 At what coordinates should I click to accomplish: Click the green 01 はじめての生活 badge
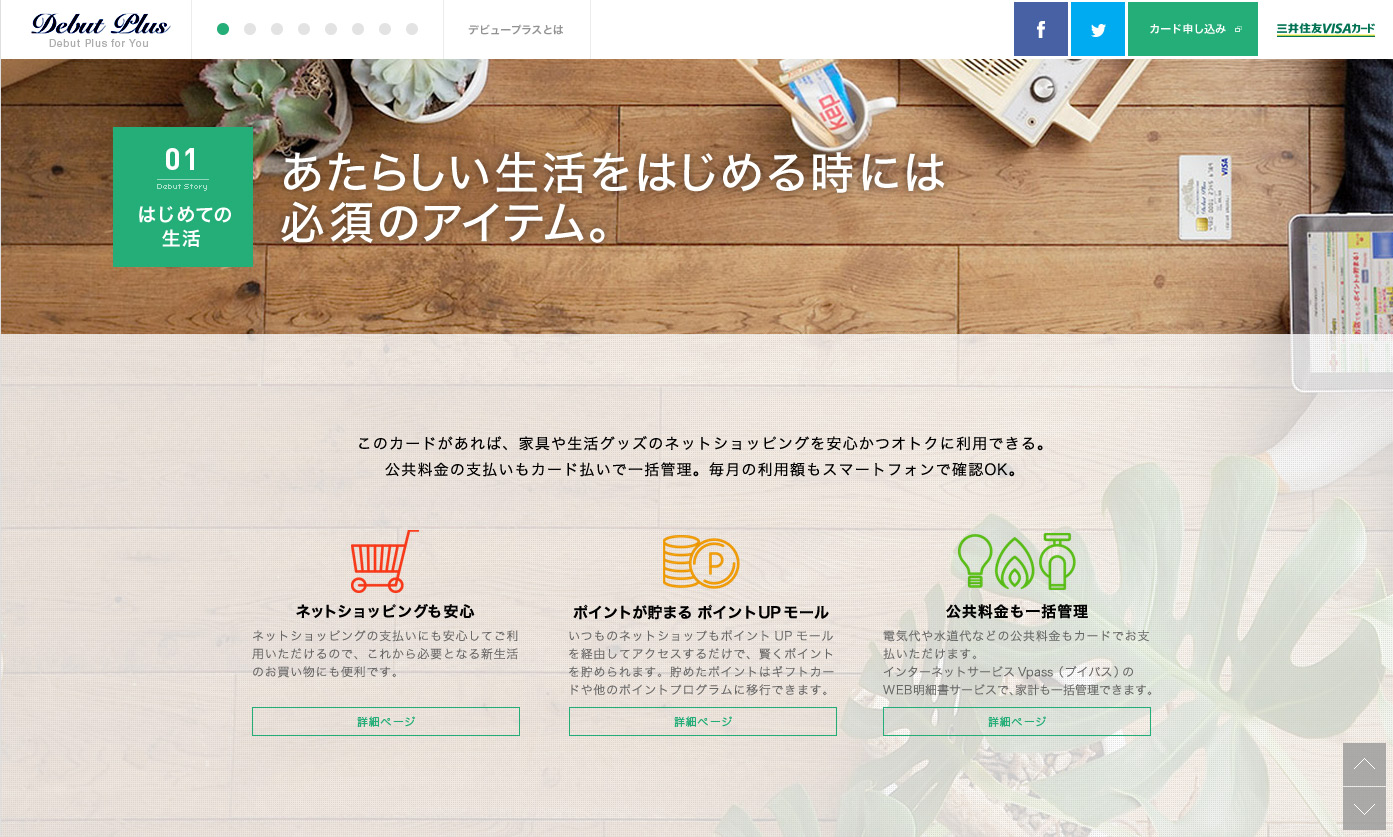183,197
